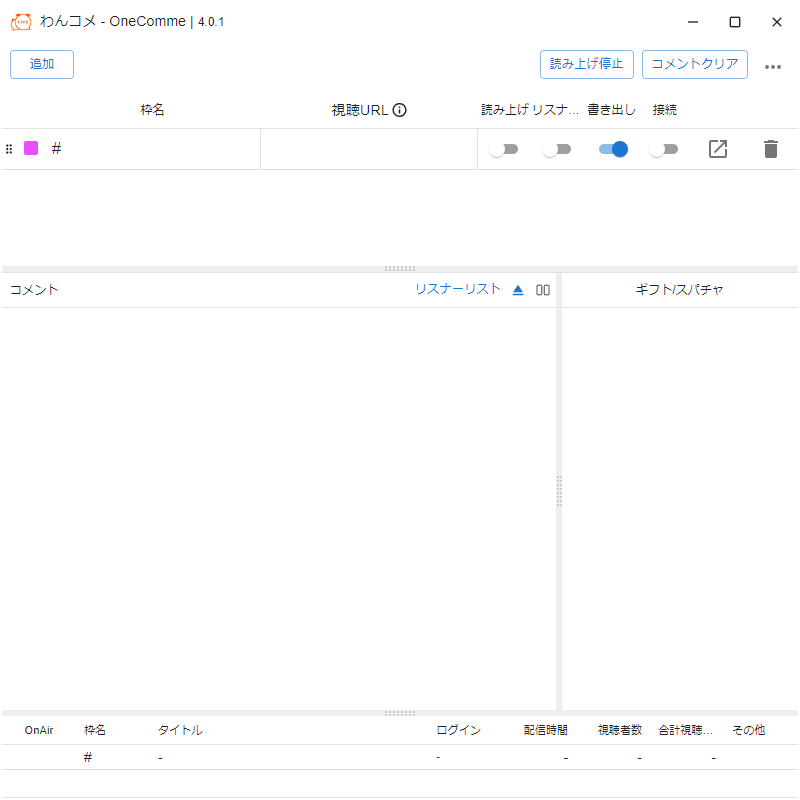Image resolution: width=800 pixels, height=800 pixels.
Task: Click the ギフト/スパチャ panel header
Action: point(679,290)
